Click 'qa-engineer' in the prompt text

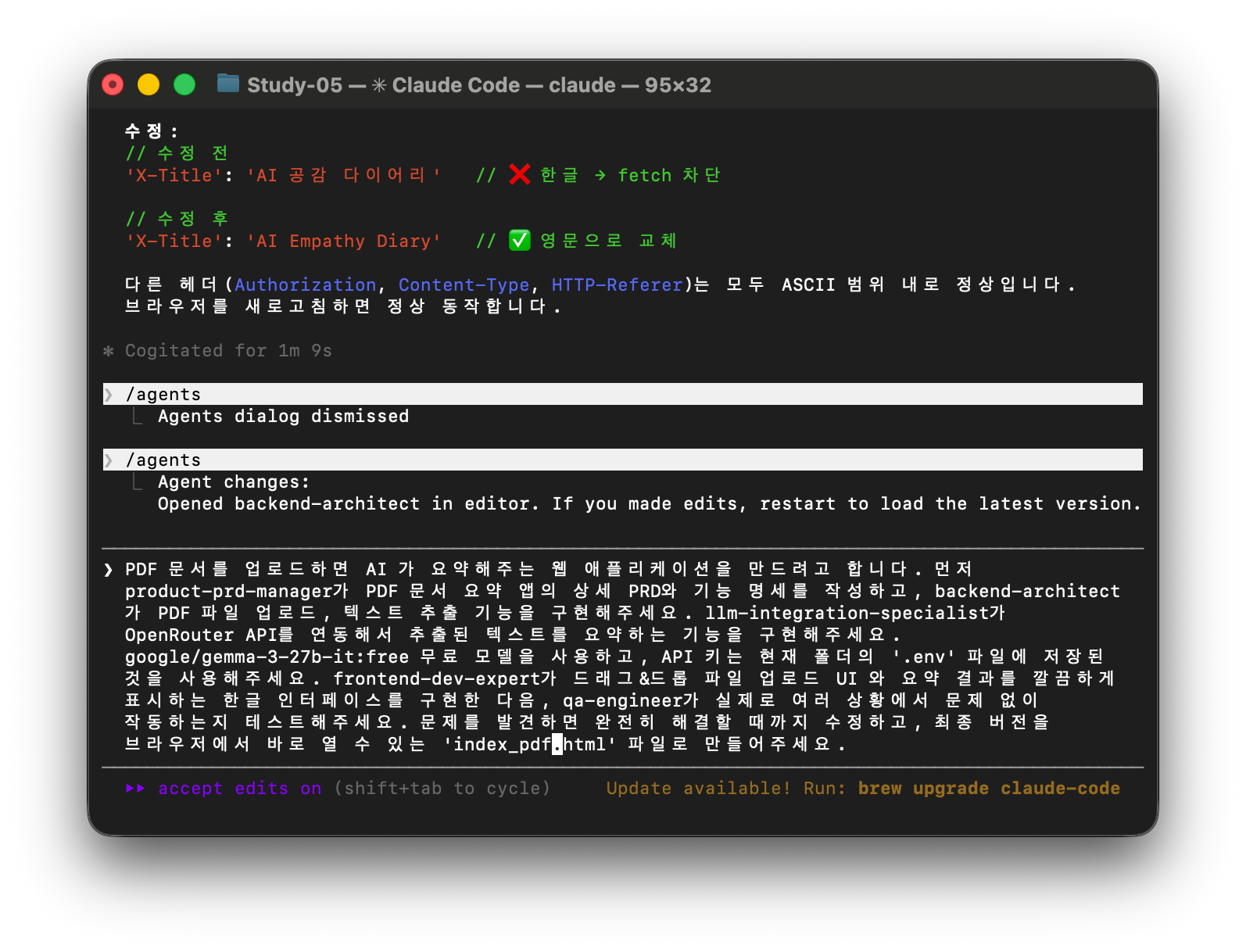(622, 700)
